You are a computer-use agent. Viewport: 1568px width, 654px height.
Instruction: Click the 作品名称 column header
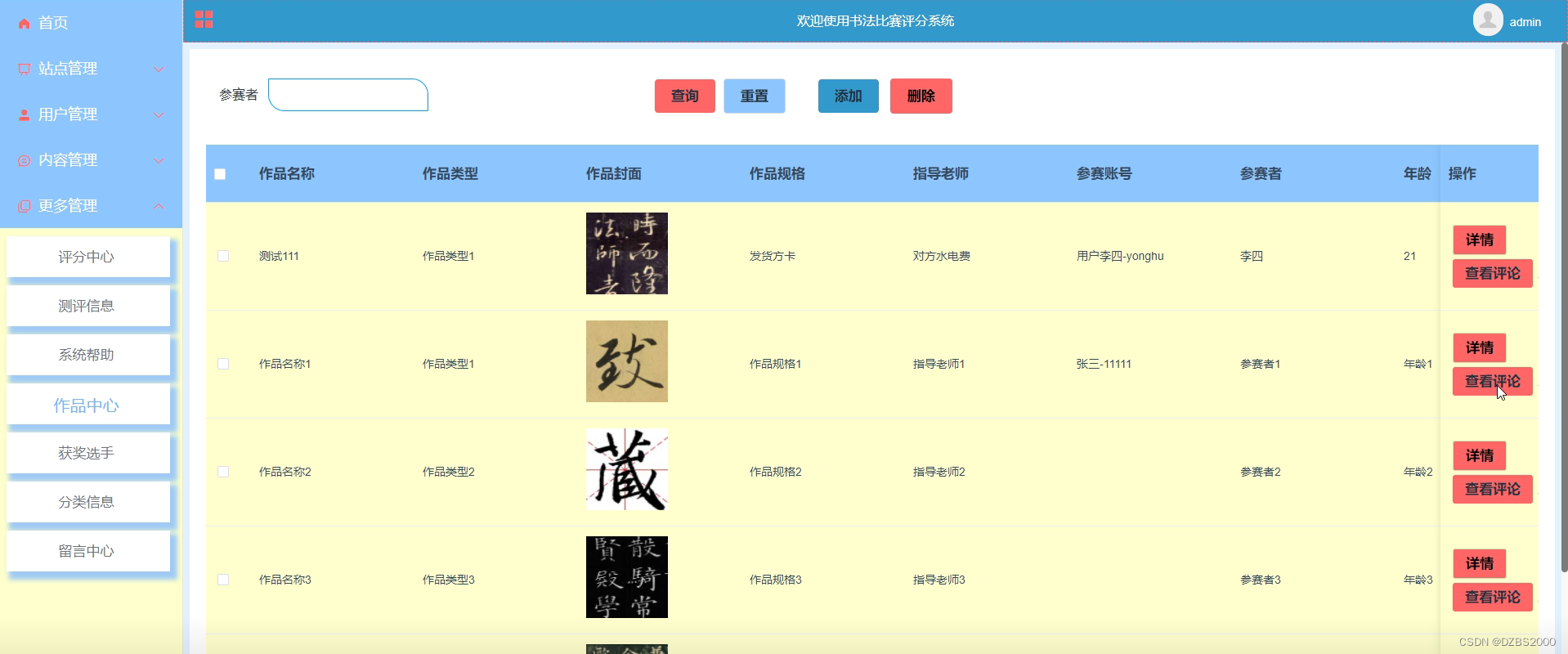(287, 173)
